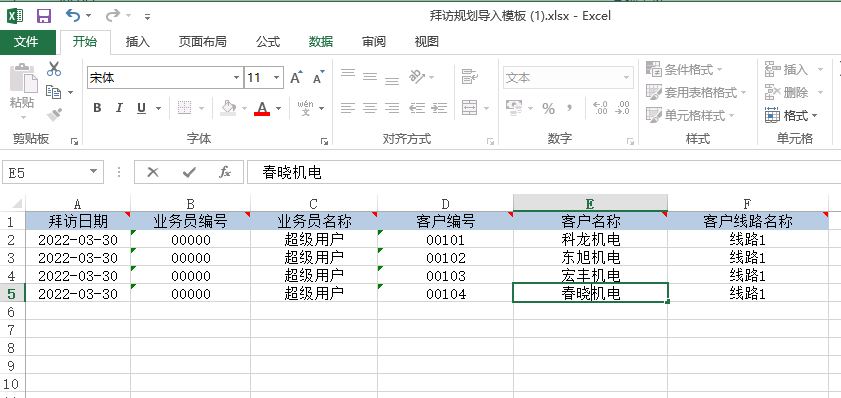Switch to the 公式 tab
This screenshot has height=398, width=841.
[x=268, y=42]
